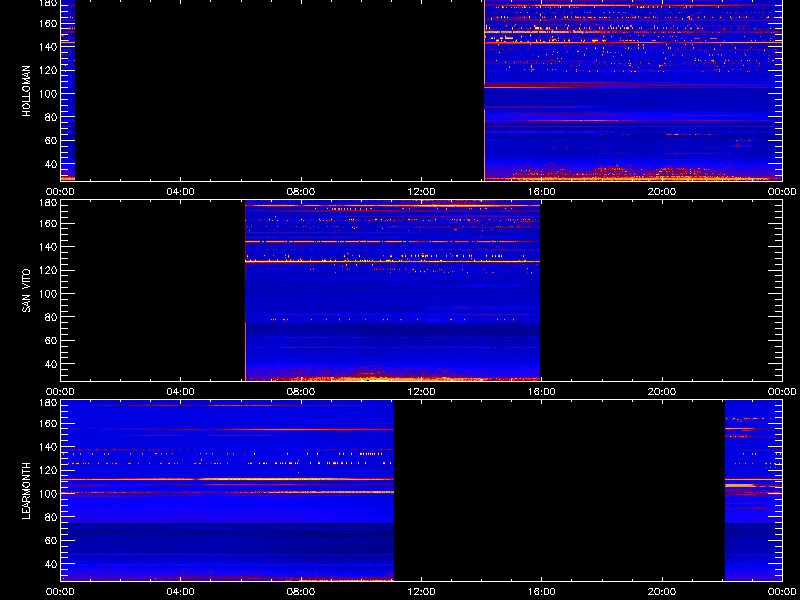Image resolution: width=800 pixels, height=600 pixels.
Task: Click the 80 frequency tick on San Vito axis
Action: pyautogui.click(x=51, y=317)
